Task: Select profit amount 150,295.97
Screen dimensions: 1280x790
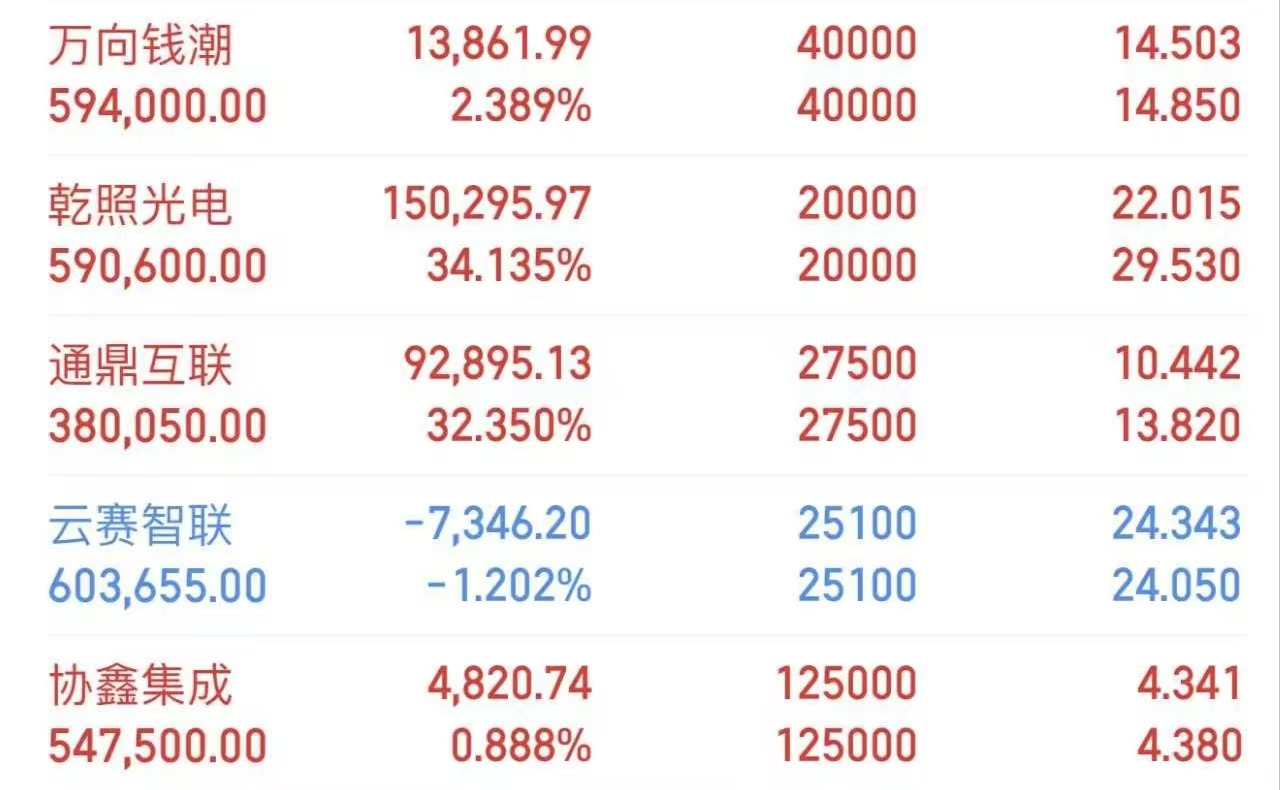Action: pos(487,205)
